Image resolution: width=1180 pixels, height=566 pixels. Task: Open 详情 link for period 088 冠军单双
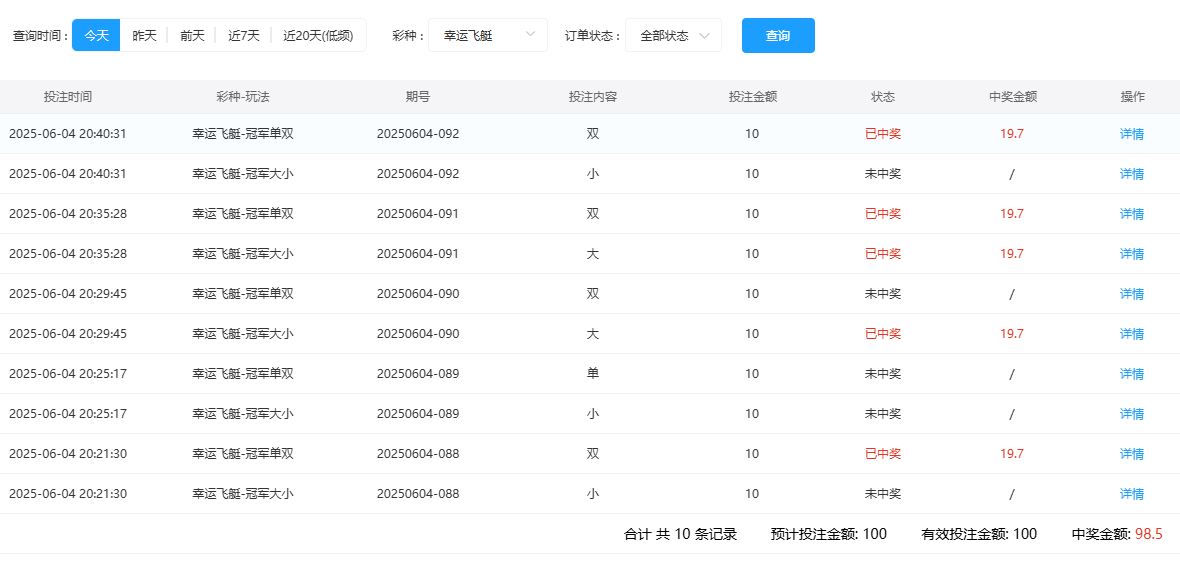pos(1132,454)
